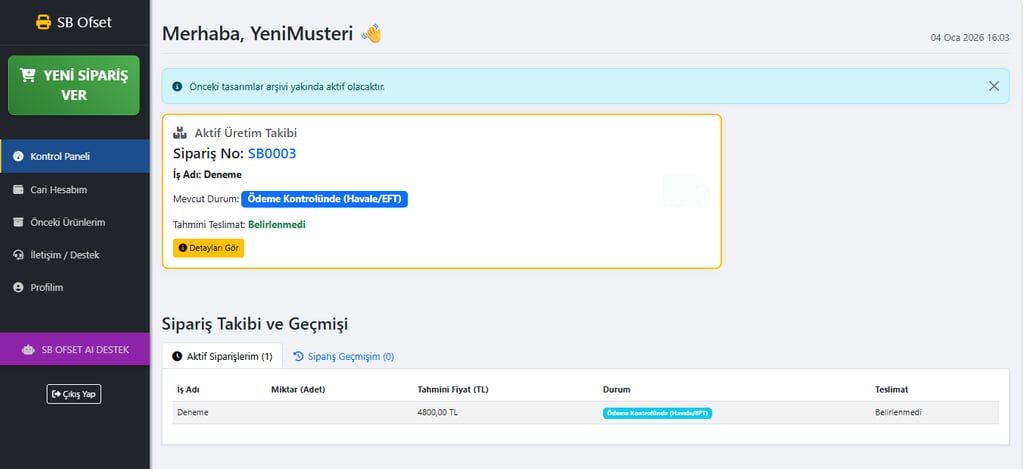Viewport: 1024px width, 469px height.
Task: Dismiss the archive notification banner
Action: (x=993, y=86)
